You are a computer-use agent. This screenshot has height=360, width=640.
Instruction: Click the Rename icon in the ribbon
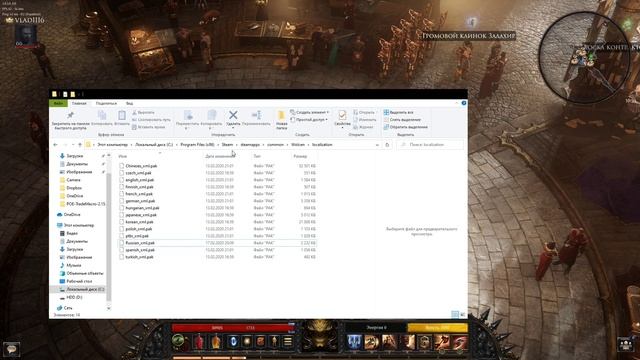pos(256,115)
